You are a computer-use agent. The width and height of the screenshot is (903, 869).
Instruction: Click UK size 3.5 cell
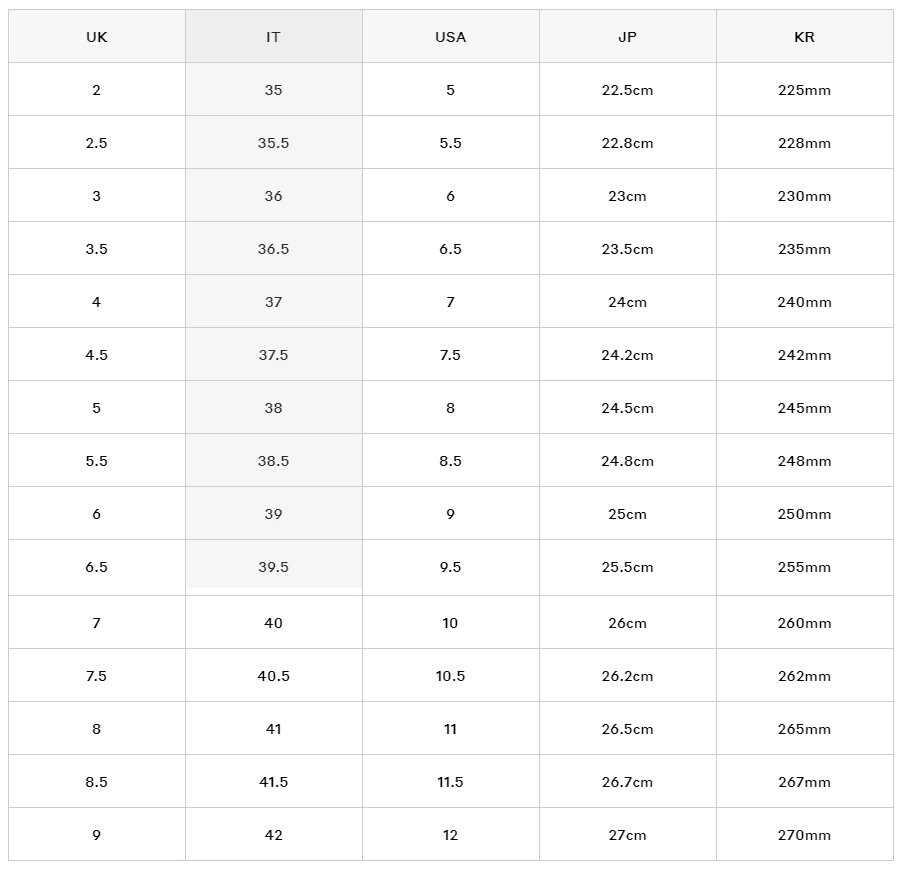click(x=96, y=249)
